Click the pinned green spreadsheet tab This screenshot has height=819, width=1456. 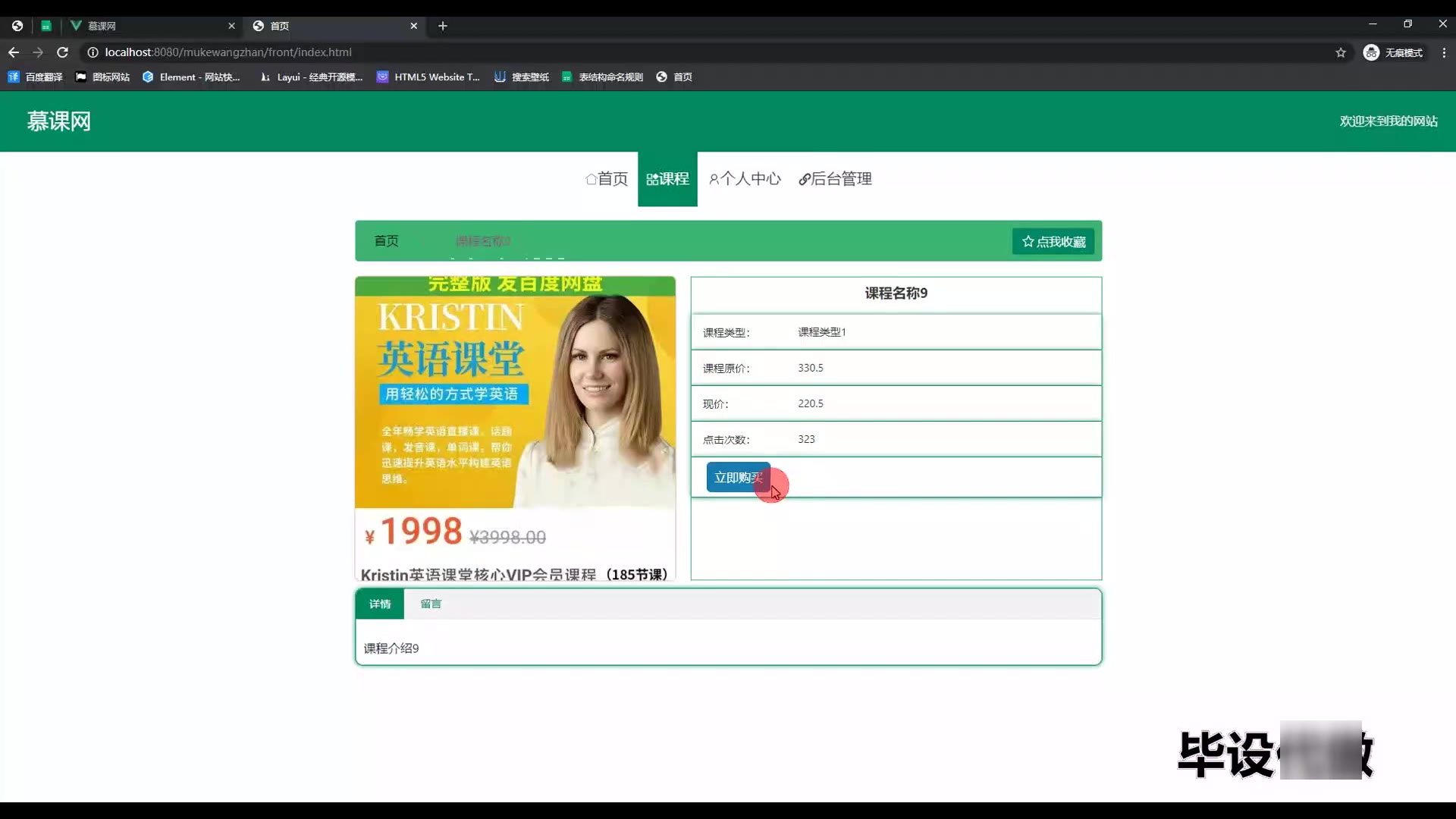pos(46,26)
